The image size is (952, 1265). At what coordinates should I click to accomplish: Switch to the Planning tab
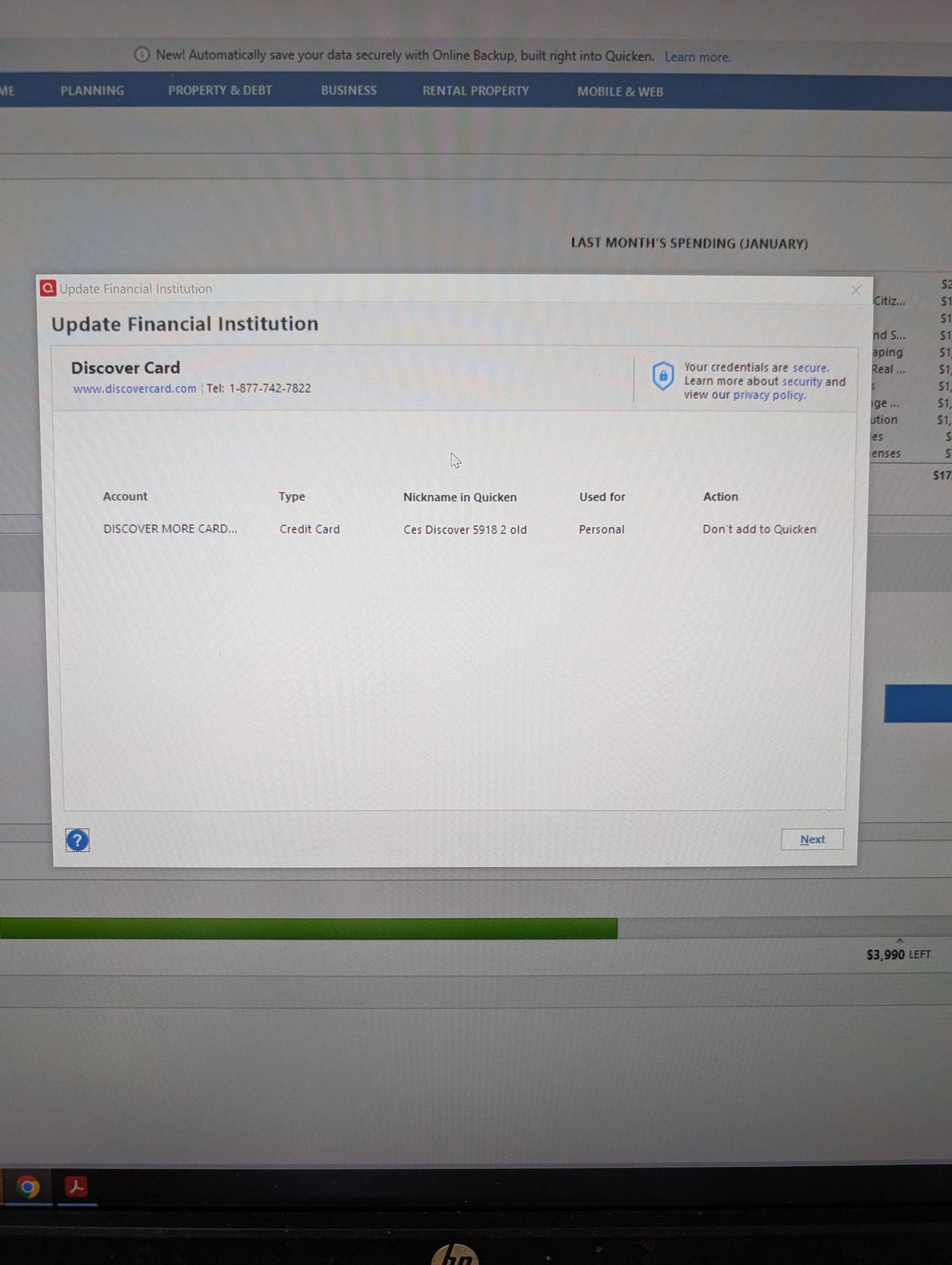point(92,90)
